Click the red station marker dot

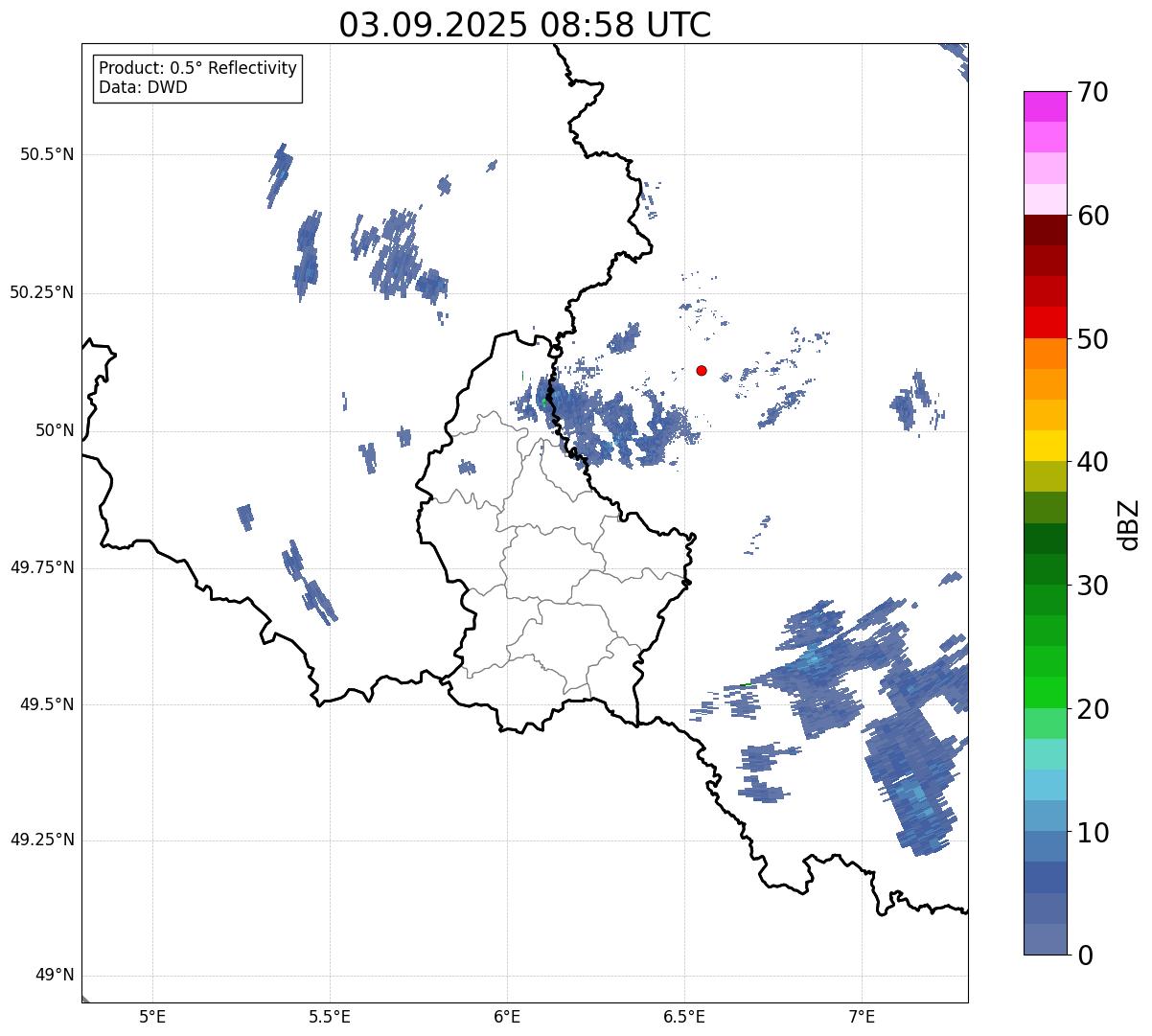(702, 370)
